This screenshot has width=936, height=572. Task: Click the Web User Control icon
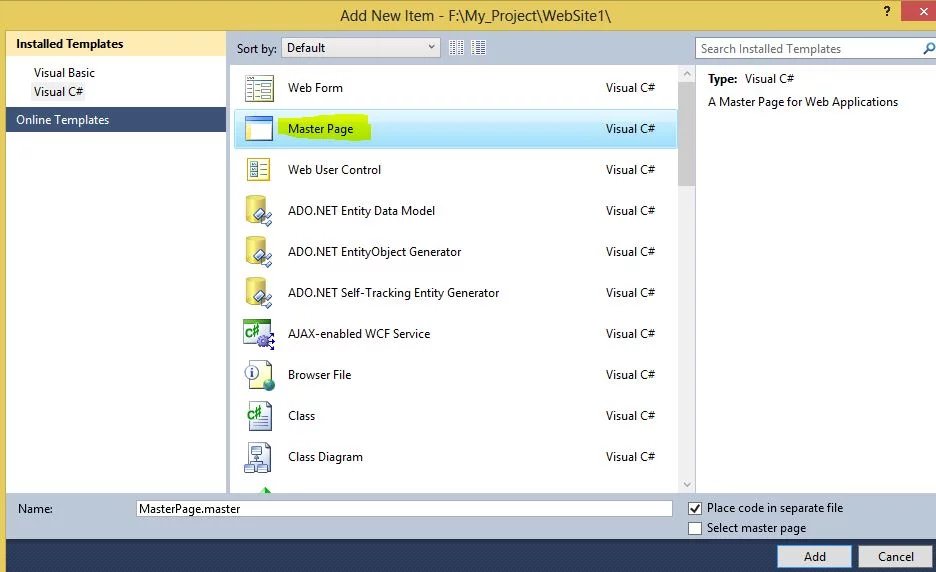258,170
